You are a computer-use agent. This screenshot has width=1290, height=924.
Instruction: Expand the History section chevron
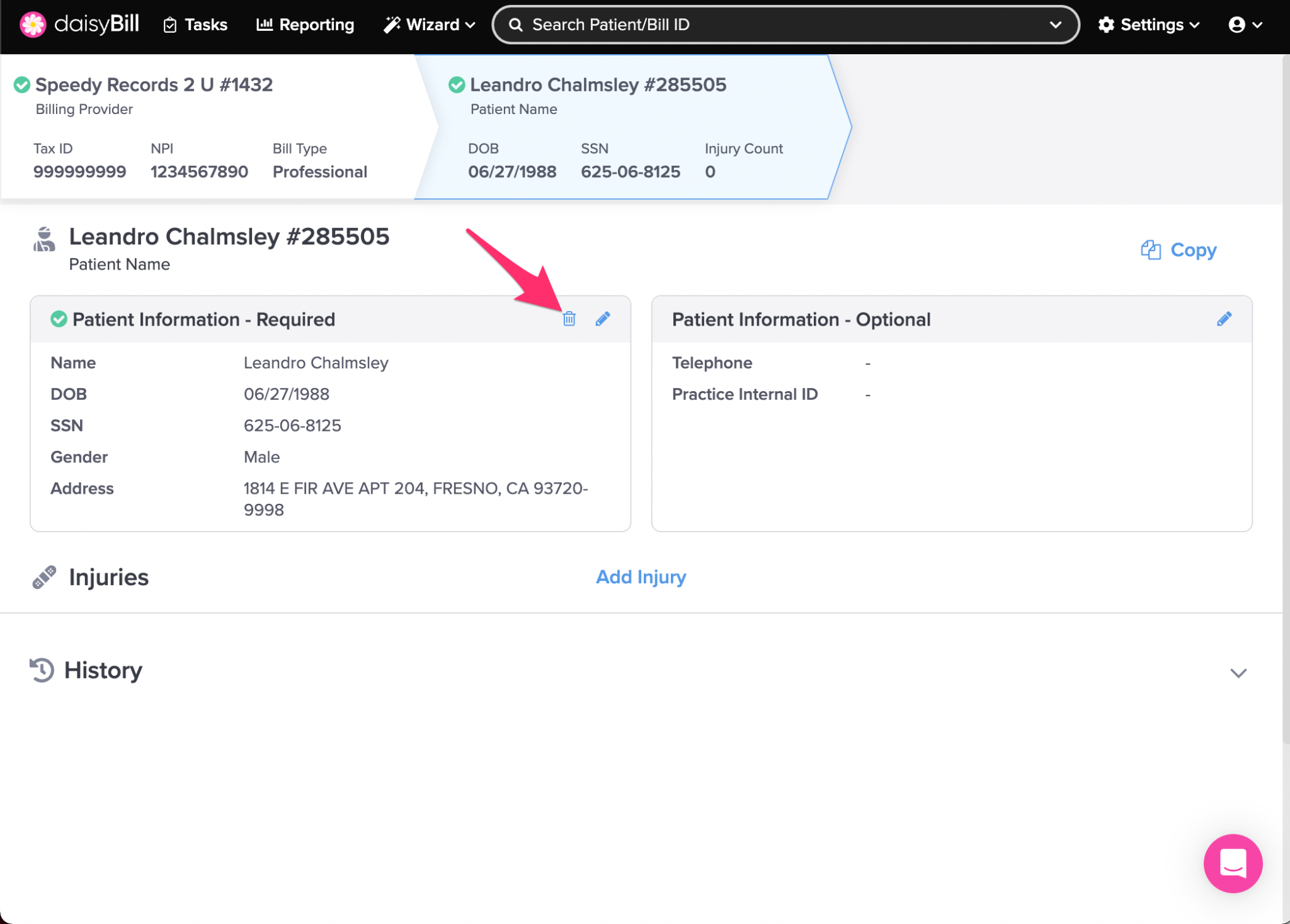[x=1238, y=673]
